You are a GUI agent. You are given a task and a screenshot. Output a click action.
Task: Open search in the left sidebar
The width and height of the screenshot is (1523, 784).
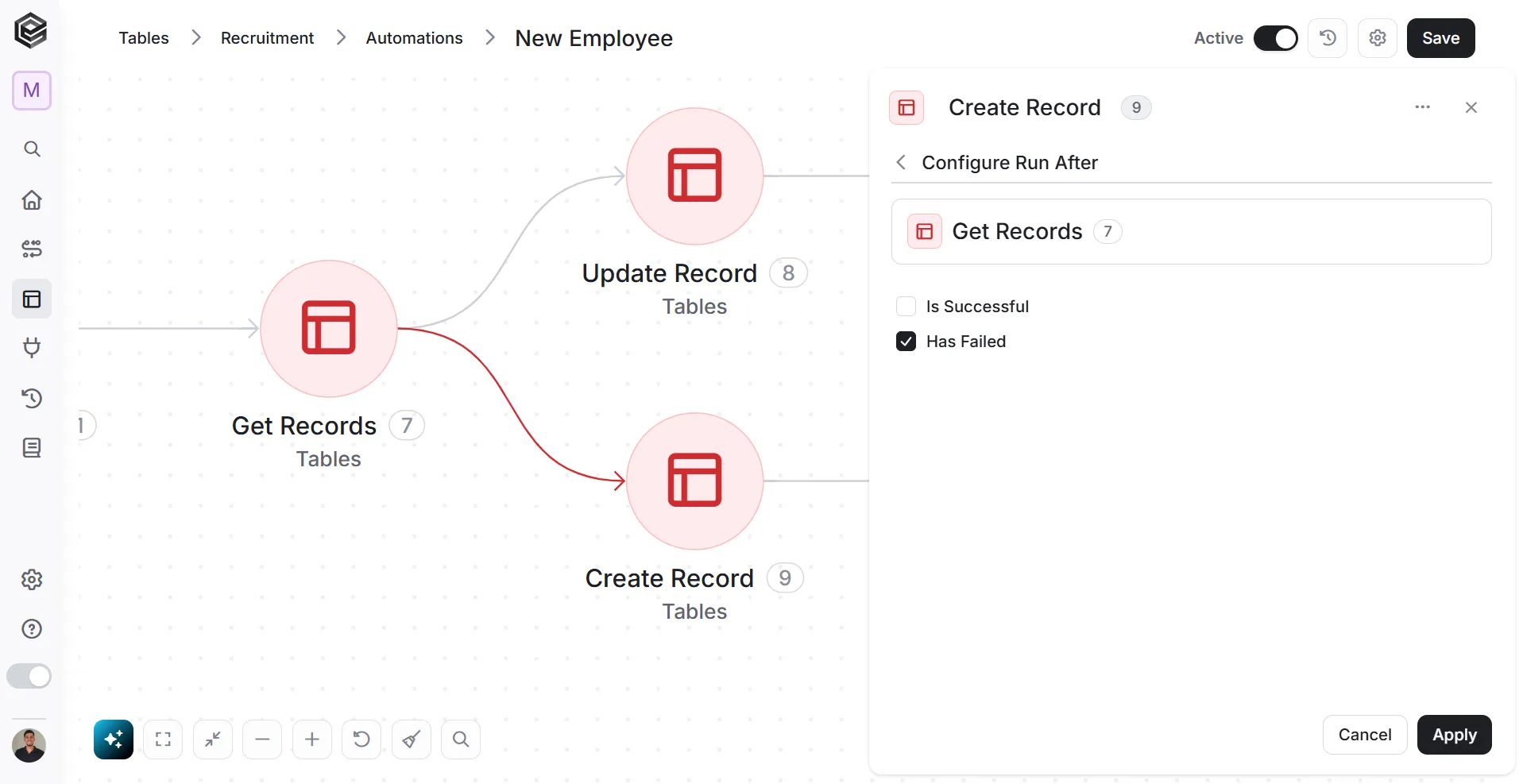point(32,149)
